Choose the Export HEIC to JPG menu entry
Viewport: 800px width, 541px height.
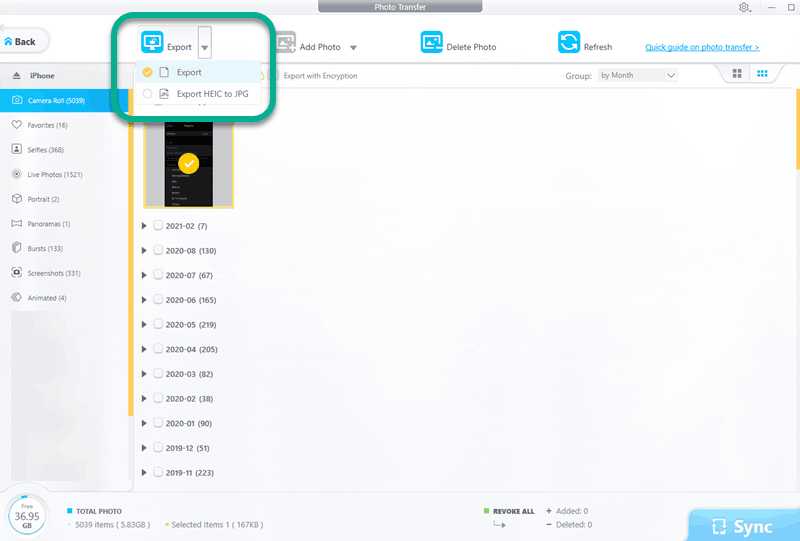point(199,94)
